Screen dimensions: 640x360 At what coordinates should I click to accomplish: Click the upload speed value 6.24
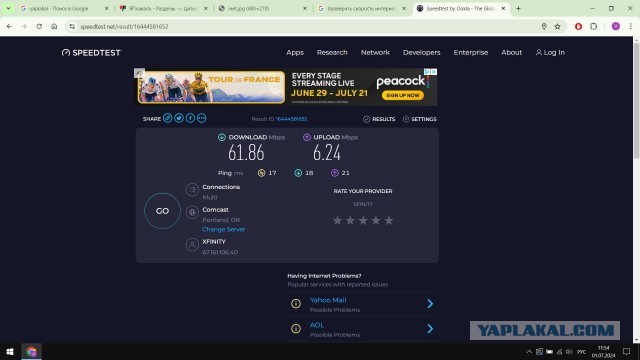(x=327, y=153)
